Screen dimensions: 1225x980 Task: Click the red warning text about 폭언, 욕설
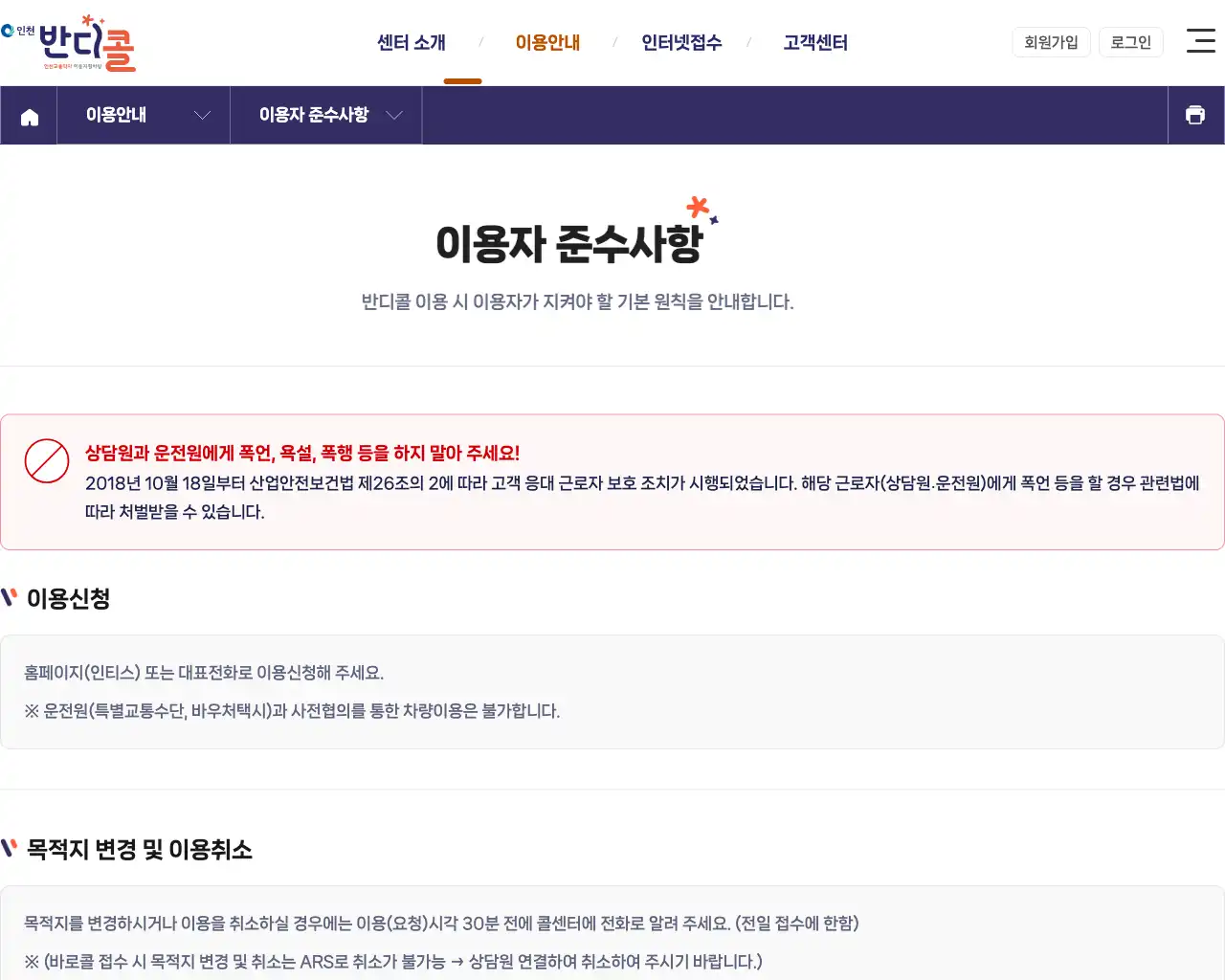click(x=302, y=453)
